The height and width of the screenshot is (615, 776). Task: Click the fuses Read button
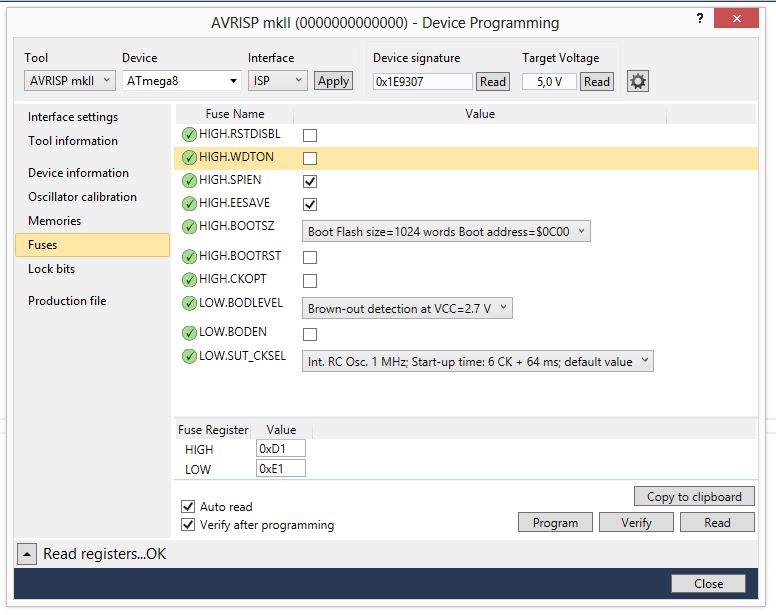718,522
